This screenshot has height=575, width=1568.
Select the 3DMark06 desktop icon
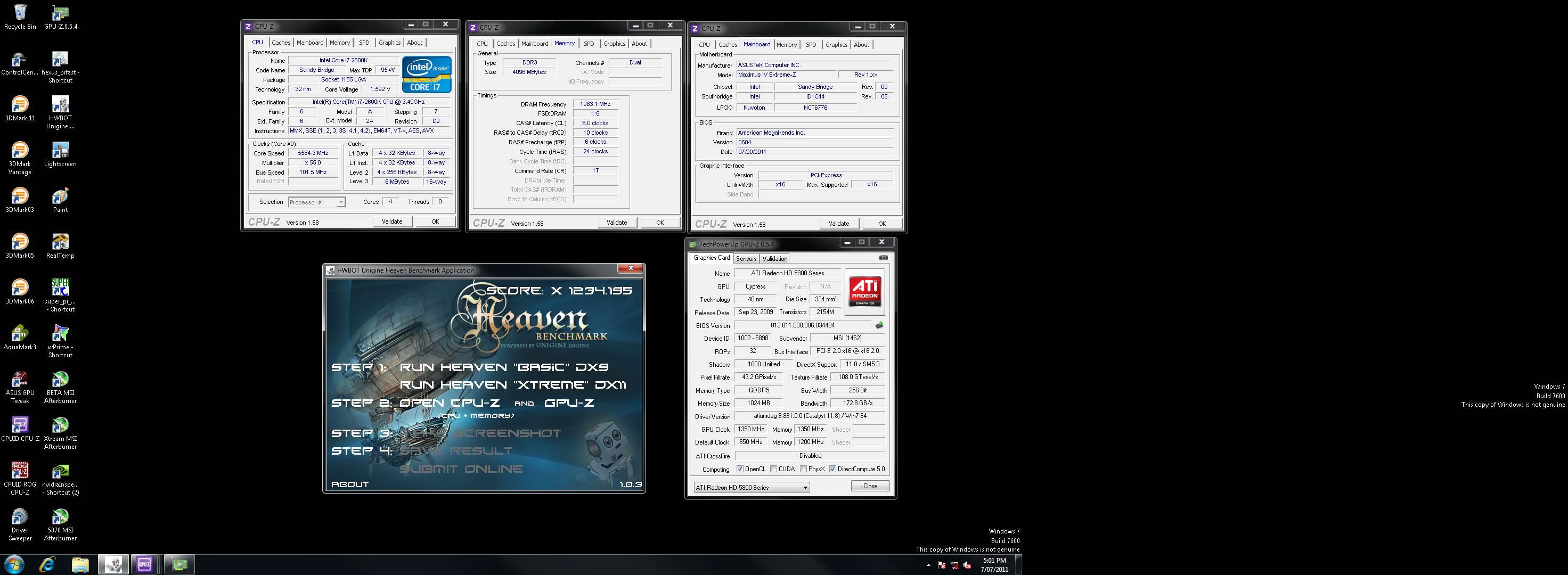[x=20, y=291]
